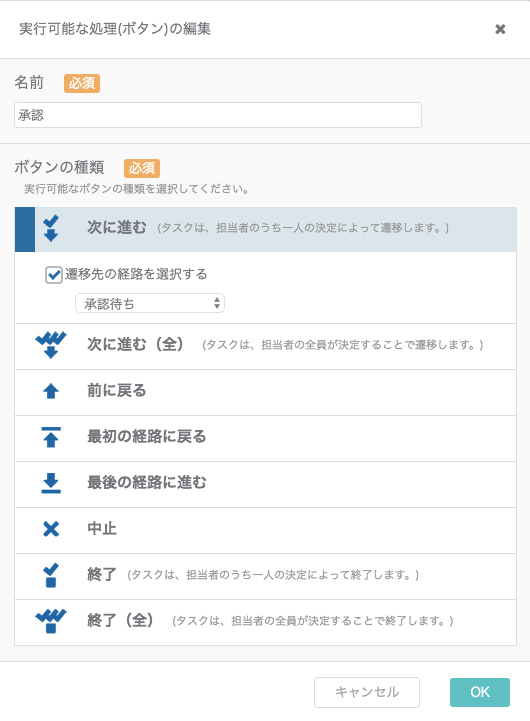Viewport: 530px width, 721px height.
Task: Click the 前に戻る up arrow icon
Action: (x=51, y=391)
